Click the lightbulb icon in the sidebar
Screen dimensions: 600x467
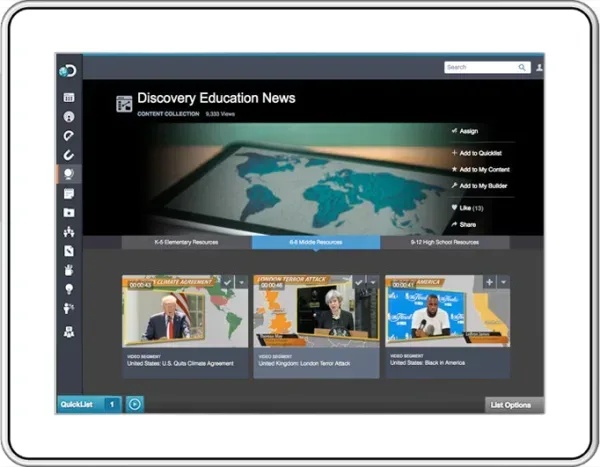coord(69,288)
